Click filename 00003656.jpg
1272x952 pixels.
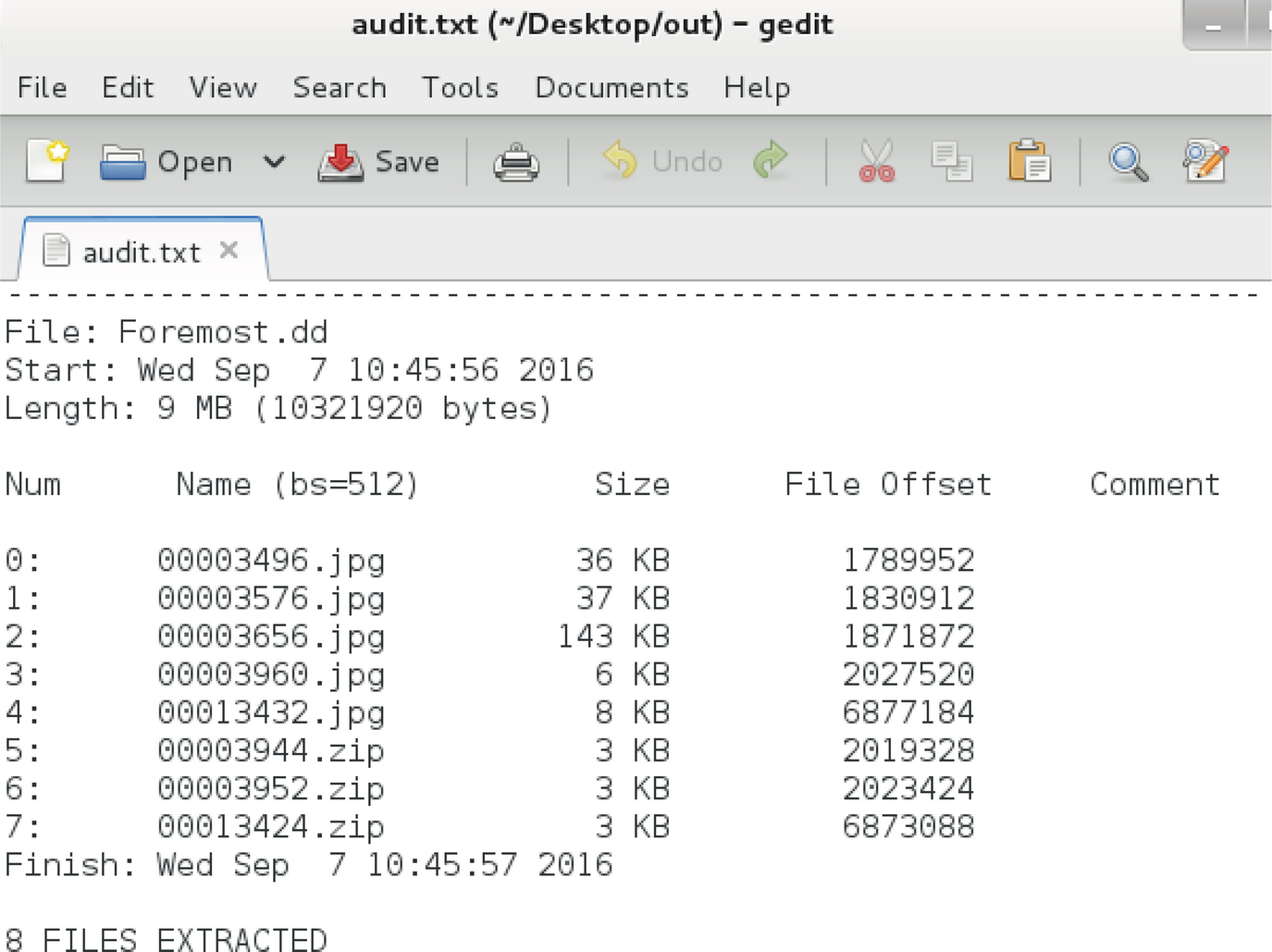[271, 637]
